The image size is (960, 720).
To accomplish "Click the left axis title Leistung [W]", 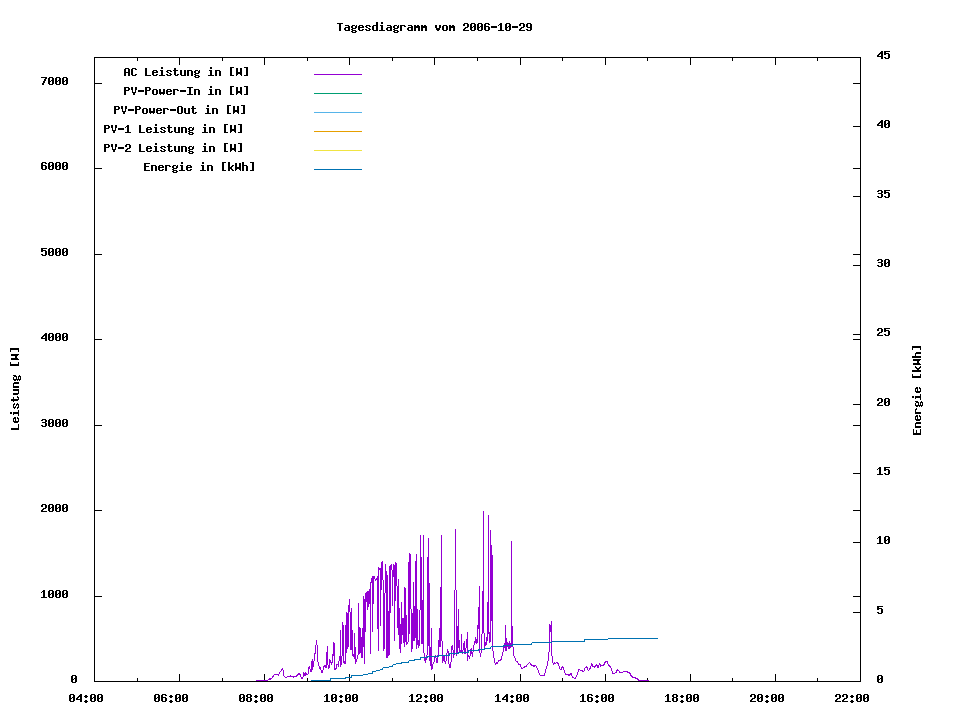I will [x=15, y=389].
